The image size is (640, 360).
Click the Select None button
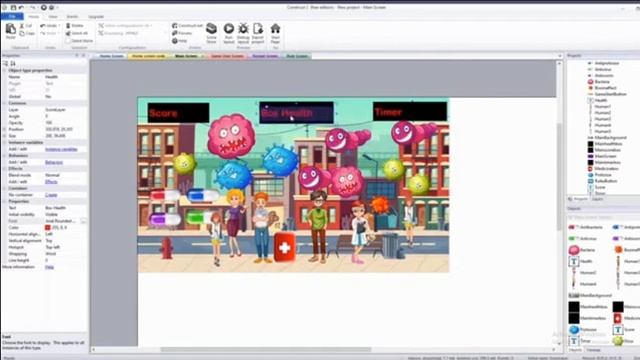pyautogui.click(x=79, y=40)
